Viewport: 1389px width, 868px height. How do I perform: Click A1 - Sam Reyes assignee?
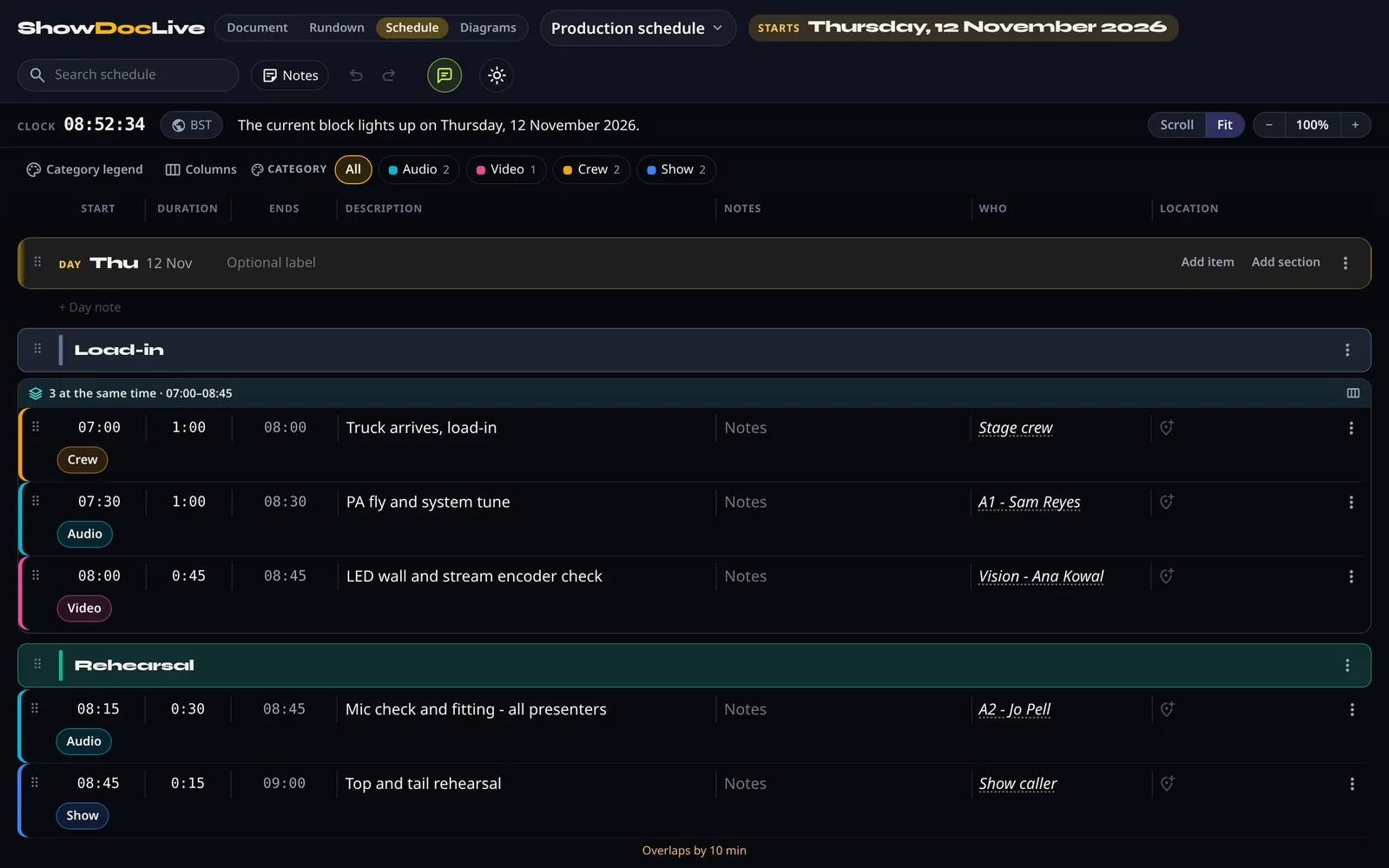point(1030,503)
